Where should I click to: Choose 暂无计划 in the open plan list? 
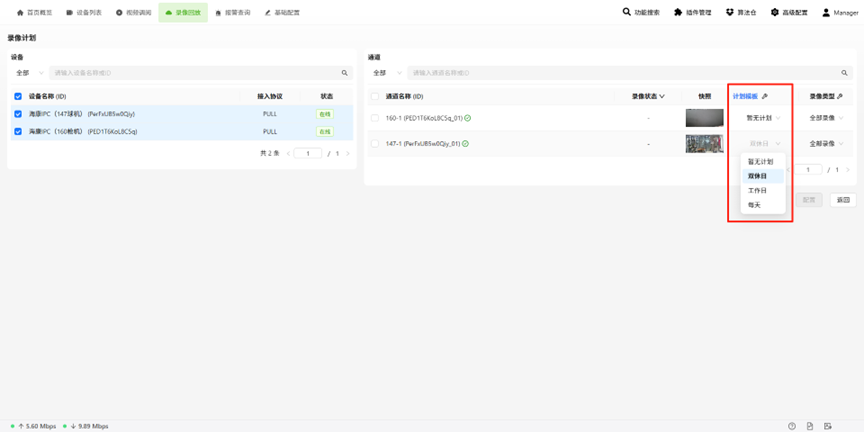(x=763, y=162)
